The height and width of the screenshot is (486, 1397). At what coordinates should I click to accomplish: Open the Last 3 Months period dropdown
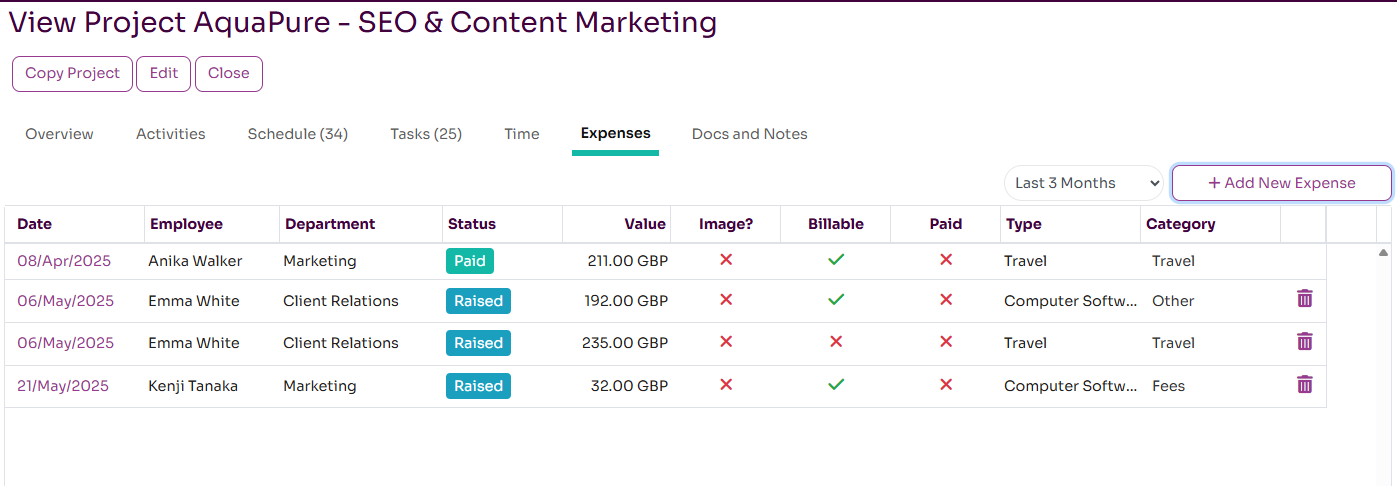[x=1084, y=183]
